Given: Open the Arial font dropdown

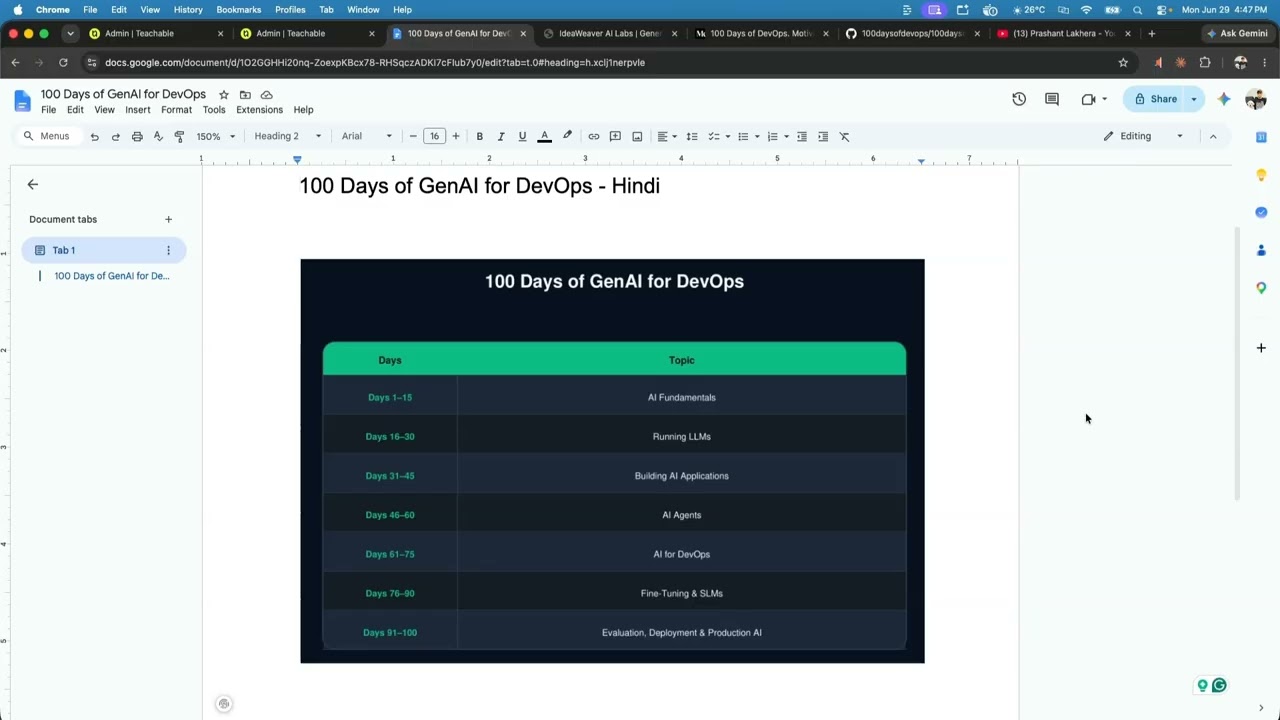Looking at the screenshot, I should click(x=367, y=136).
